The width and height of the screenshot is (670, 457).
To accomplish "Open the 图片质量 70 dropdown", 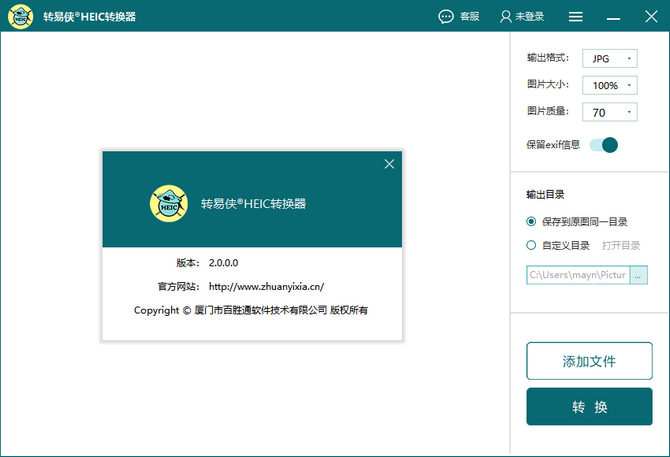I will pyautogui.click(x=610, y=112).
